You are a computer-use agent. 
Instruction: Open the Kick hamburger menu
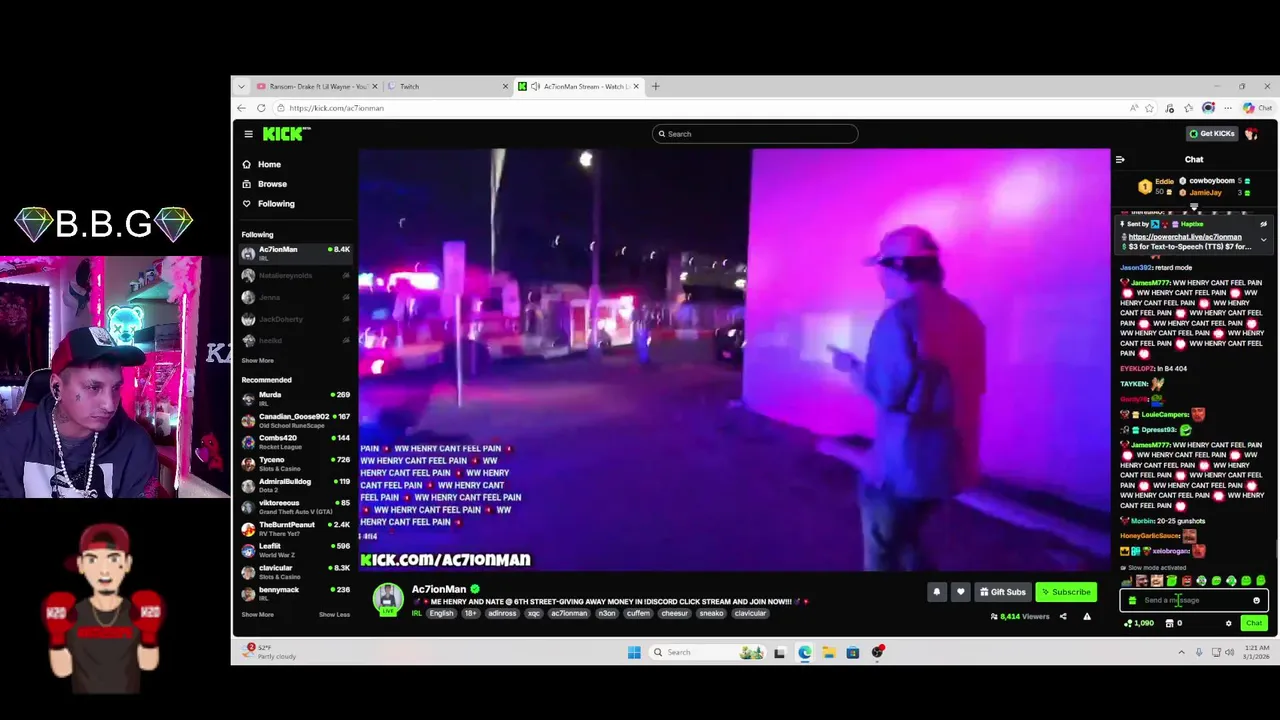[x=248, y=134]
